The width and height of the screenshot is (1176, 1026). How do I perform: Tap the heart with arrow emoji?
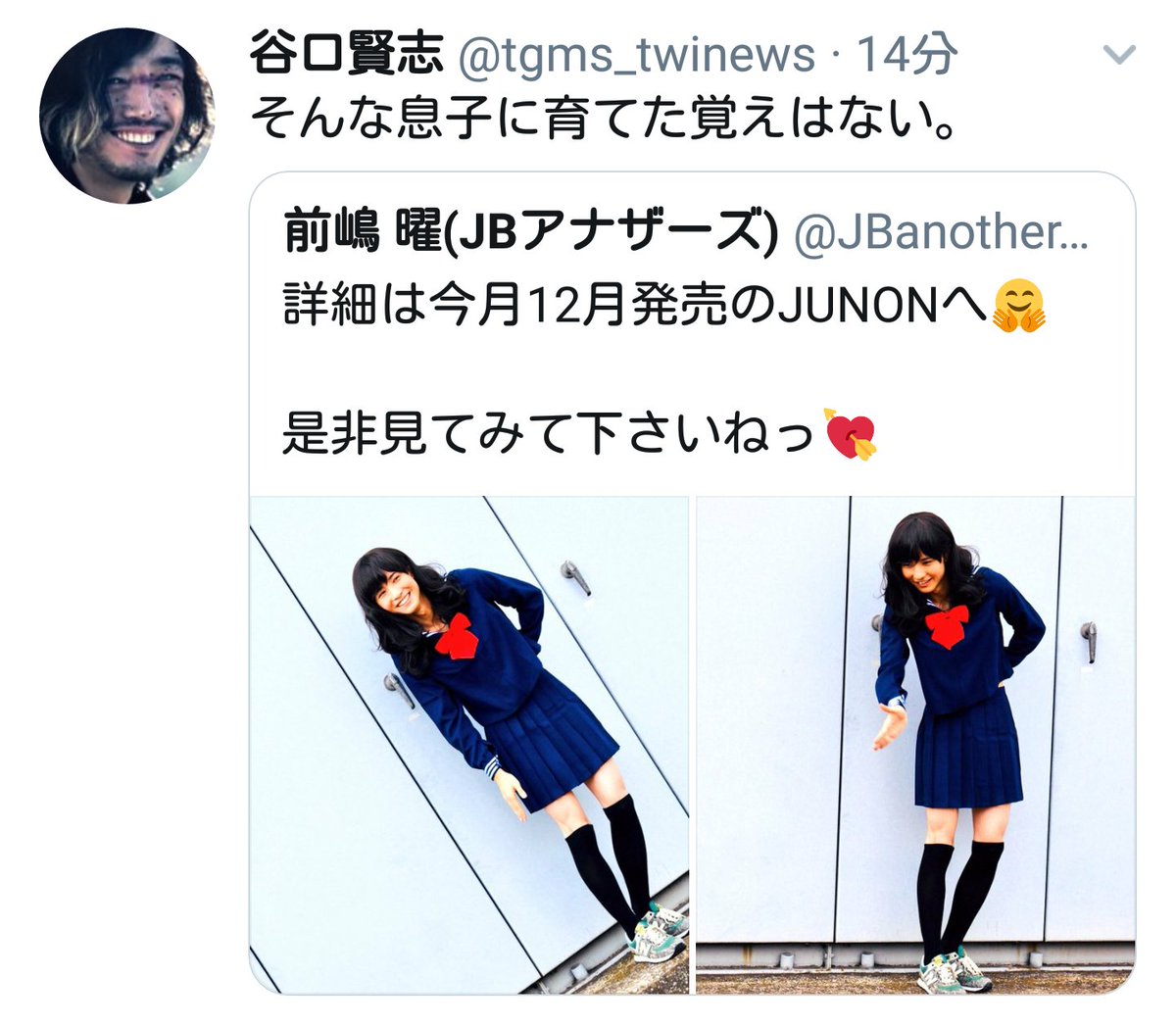(x=851, y=434)
